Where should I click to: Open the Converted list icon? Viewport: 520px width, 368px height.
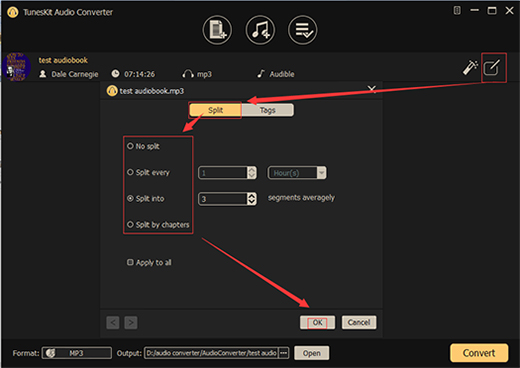point(303,30)
